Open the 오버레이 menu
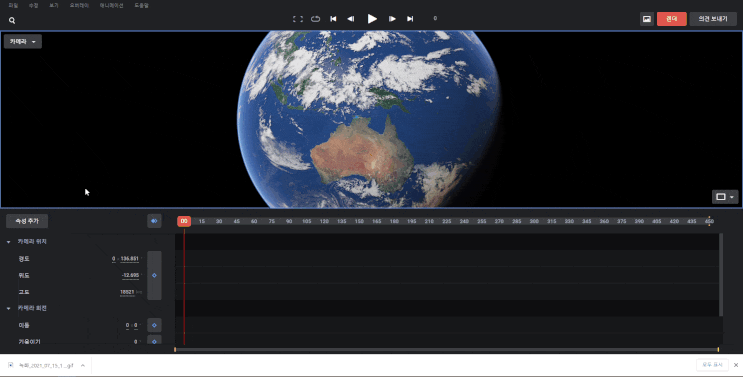Screen dimensions: 743x377 79,6
